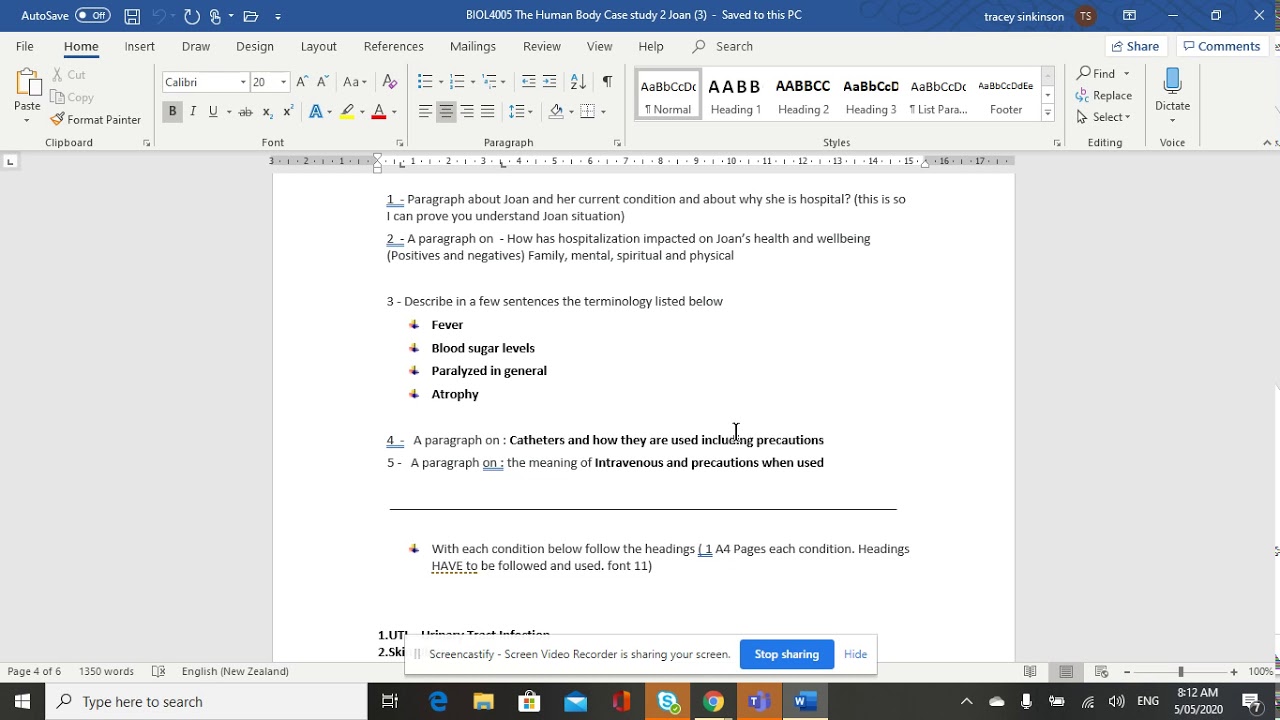This screenshot has width=1280, height=720.
Task: Click the Windows Start button
Action: (22, 702)
